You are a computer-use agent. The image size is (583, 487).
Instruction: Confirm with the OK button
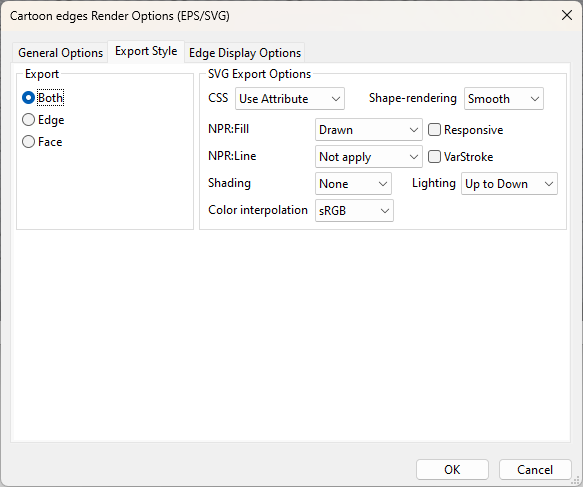tap(452, 470)
